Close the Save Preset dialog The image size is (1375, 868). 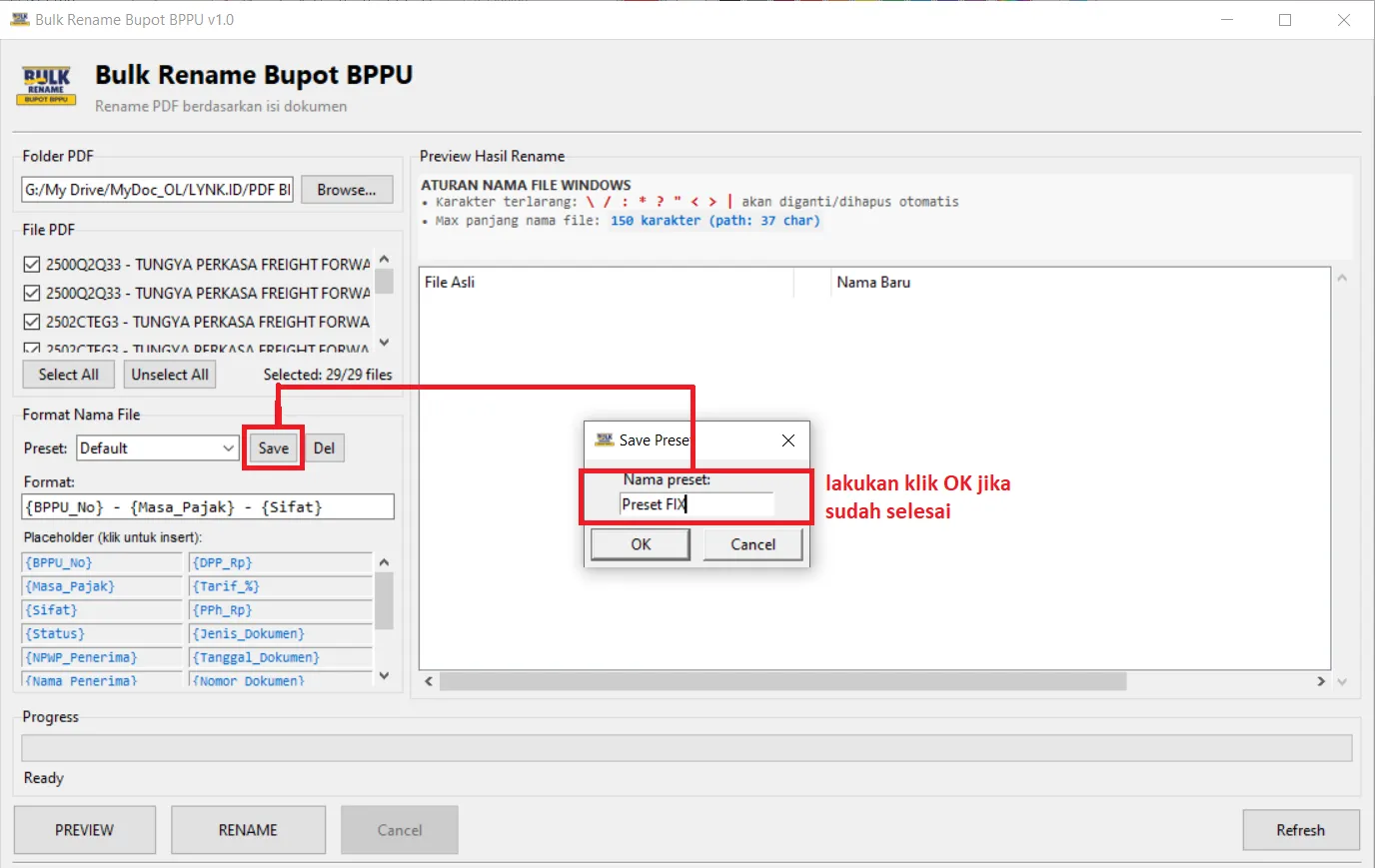pyautogui.click(x=787, y=440)
